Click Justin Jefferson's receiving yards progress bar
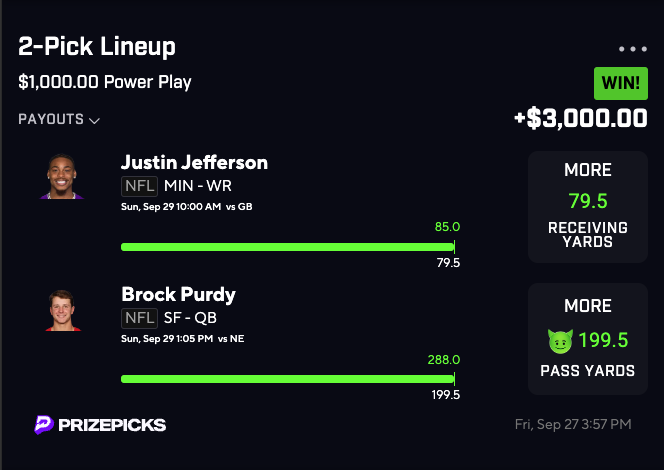The height and width of the screenshot is (470, 664). [x=287, y=246]
